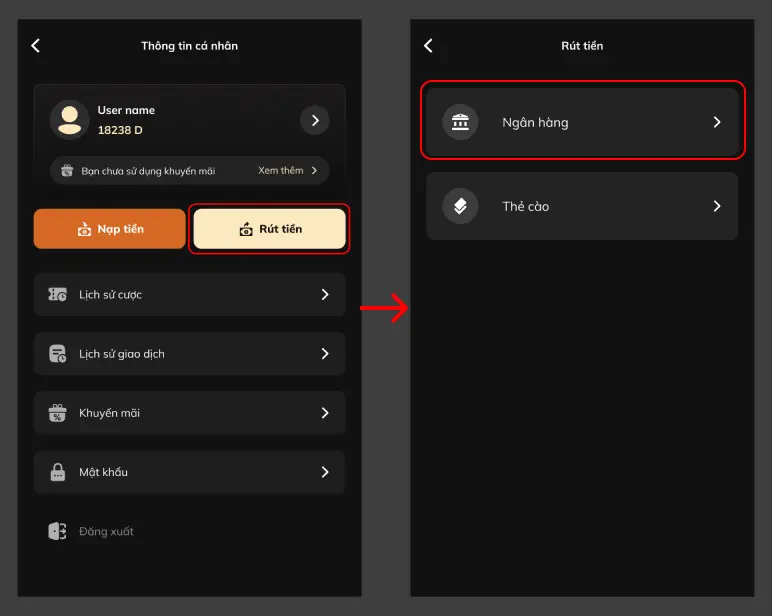
Task: Click the transaction history icon
Action: [x=58, y=354]
